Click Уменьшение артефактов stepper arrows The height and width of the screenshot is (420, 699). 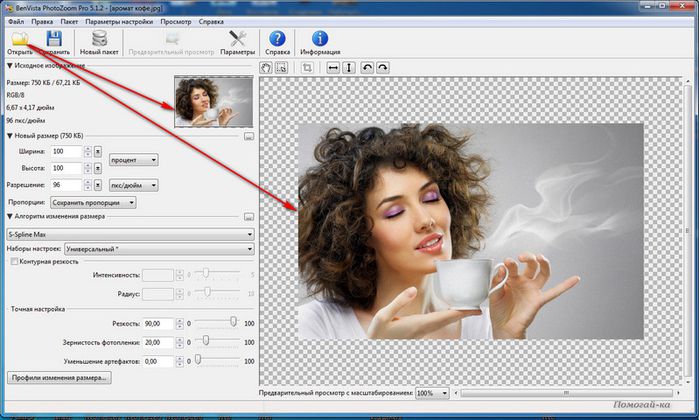pos(179,361)
